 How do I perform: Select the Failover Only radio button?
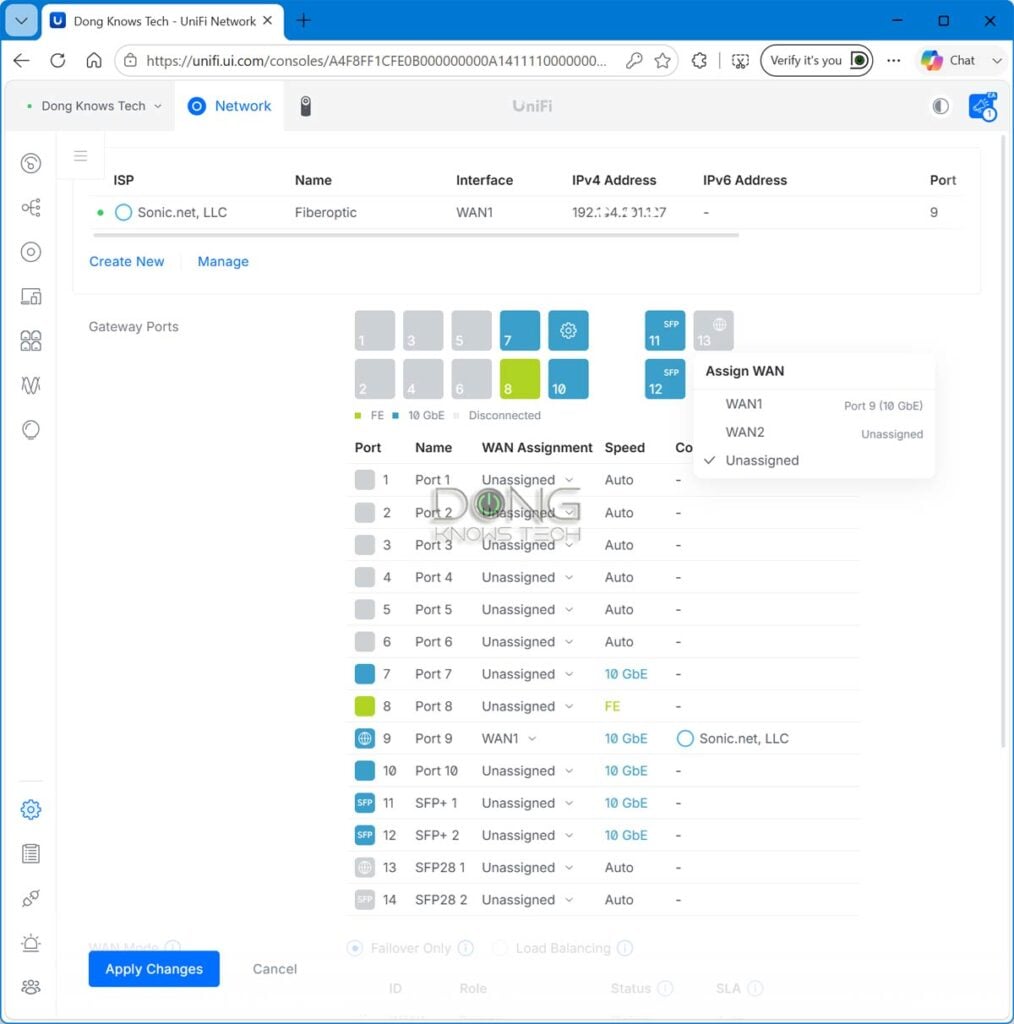(x=355, y=948)
